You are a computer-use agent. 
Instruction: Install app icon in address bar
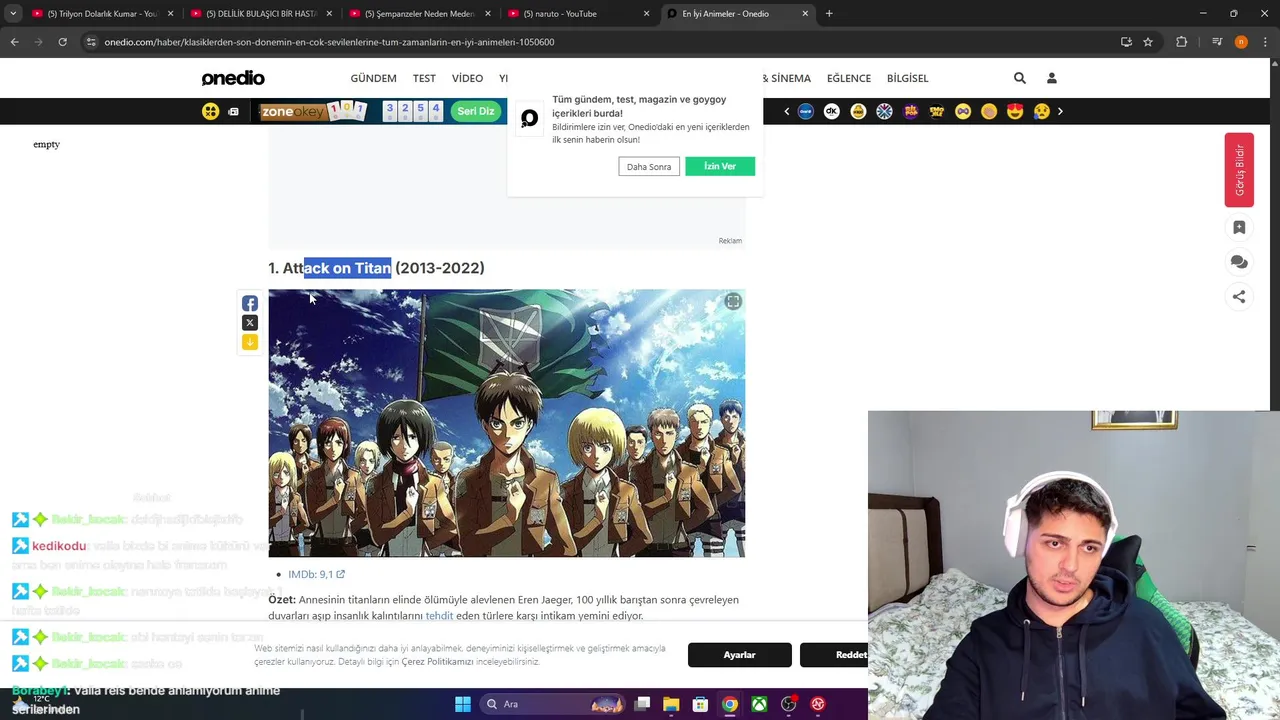(x=1126, y=42)
